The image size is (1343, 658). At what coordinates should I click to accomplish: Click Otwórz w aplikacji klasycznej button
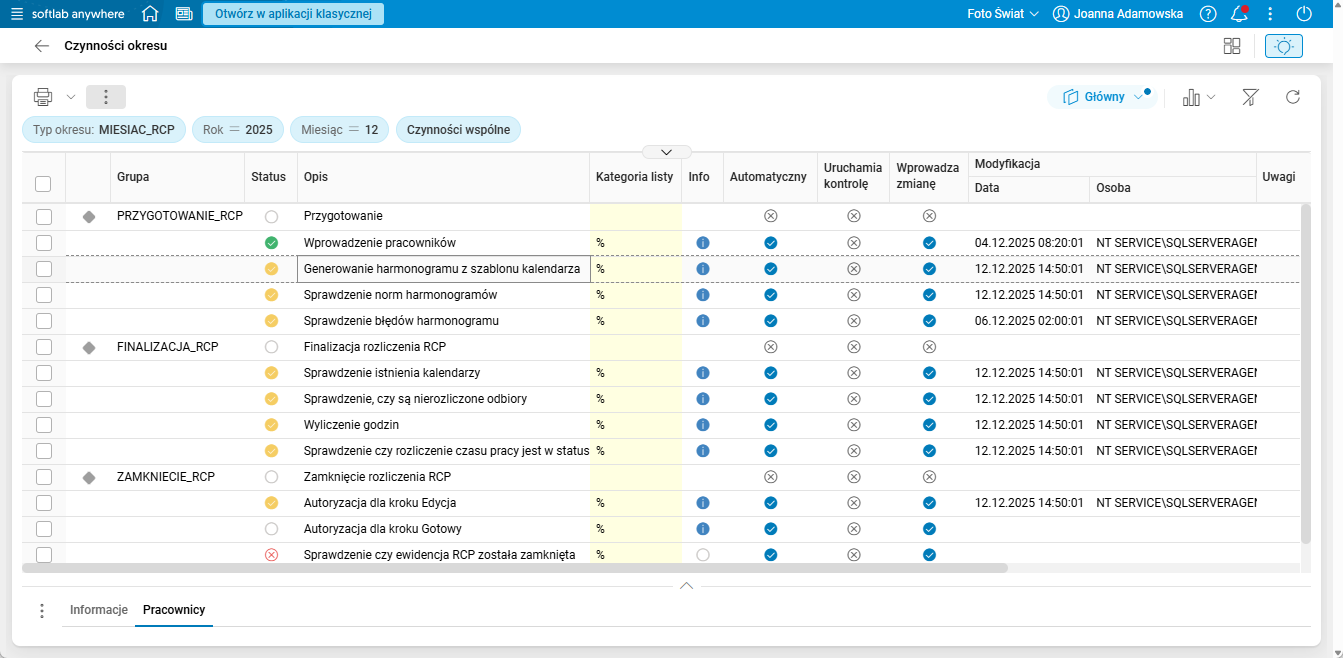[293, 14]
